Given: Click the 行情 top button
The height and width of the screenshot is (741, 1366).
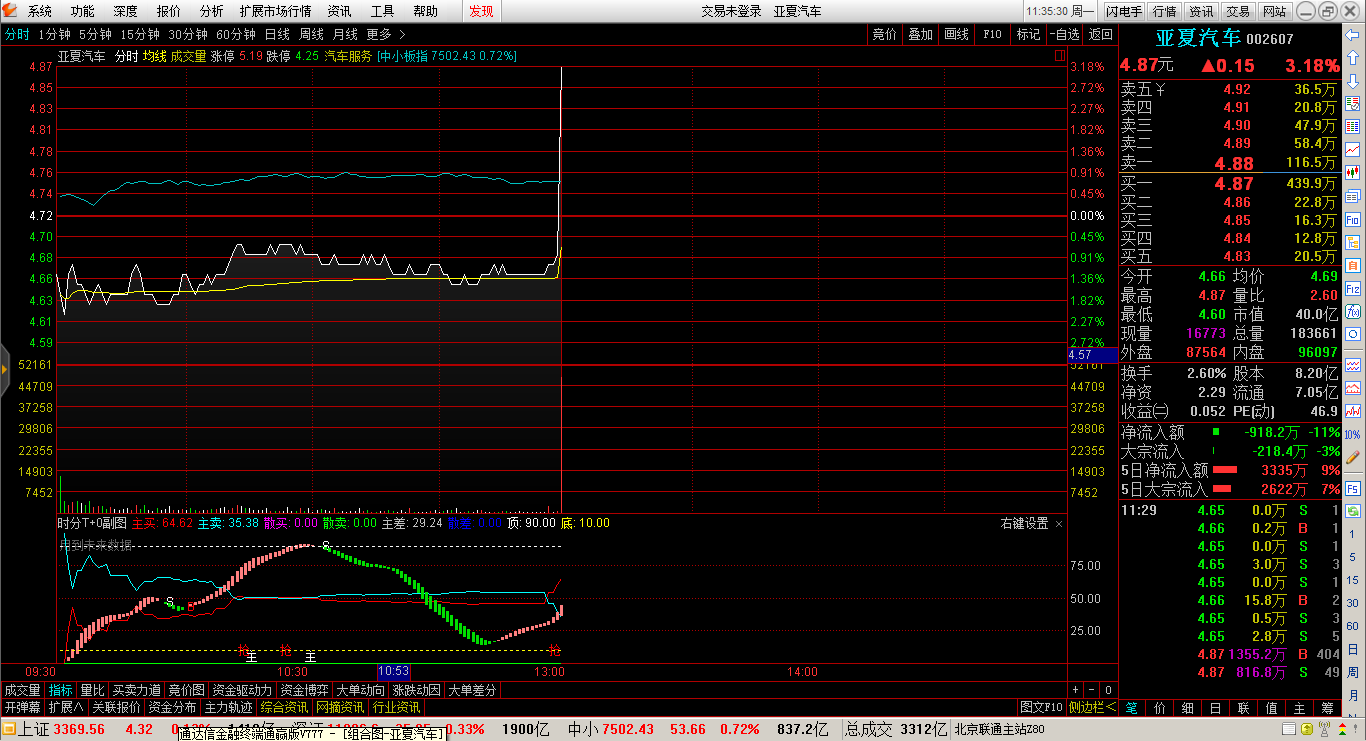Looking at the screenshot, I should [x=1164, y=11].
